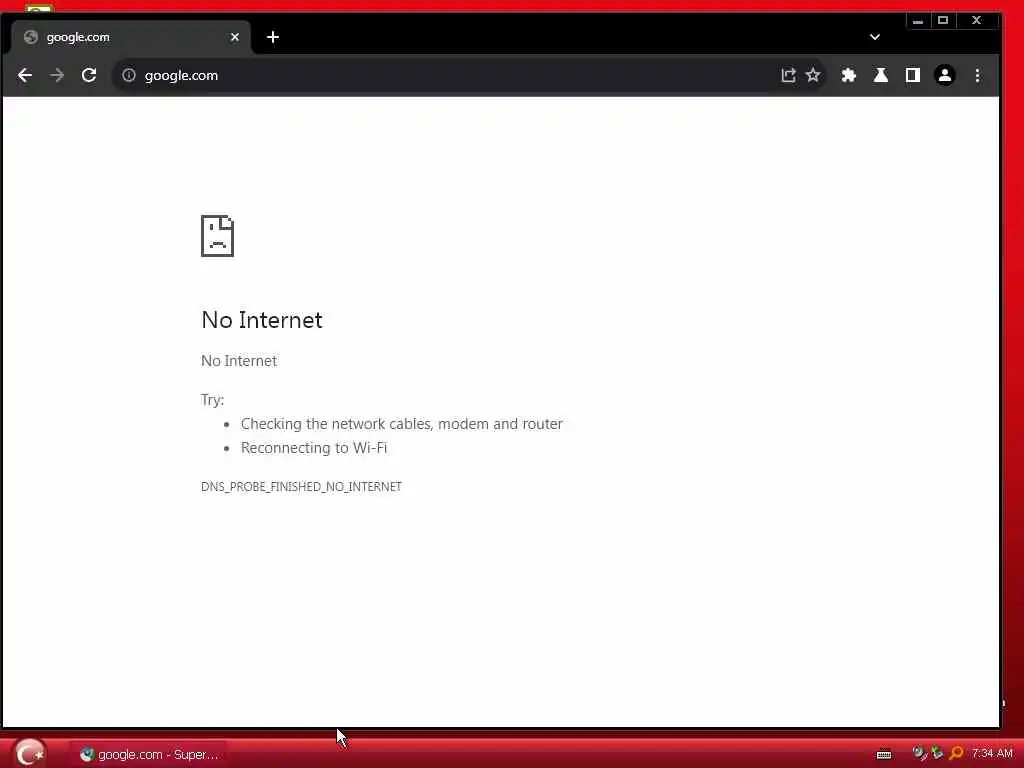Image resolution: width=1024 pixels, height=768 pixels.
Task: Open a new tab with plus button
Action: [x=273, y=37]
